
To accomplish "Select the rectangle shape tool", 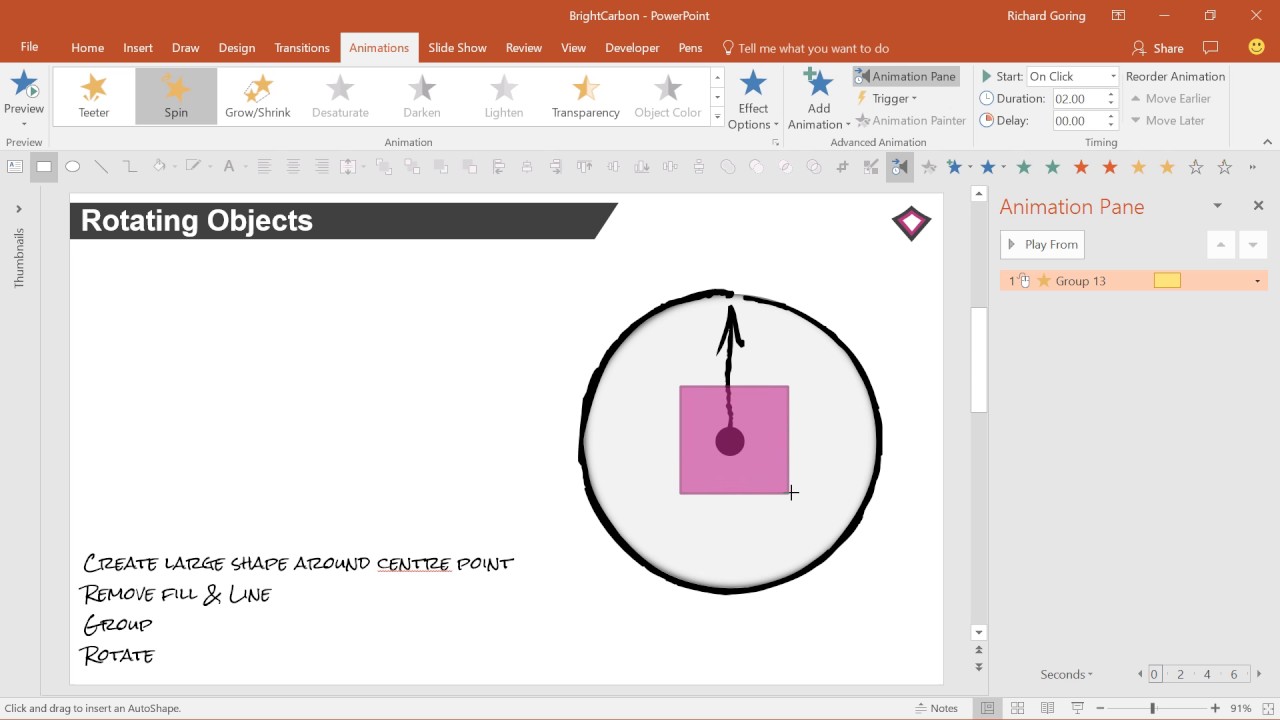I will pos(44,167).
